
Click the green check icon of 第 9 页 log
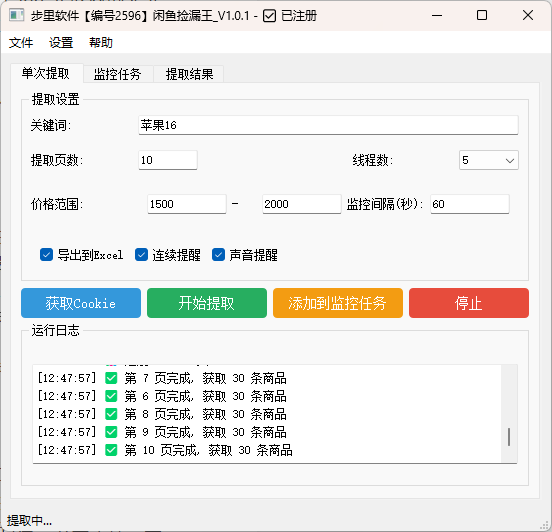(111, 432)
